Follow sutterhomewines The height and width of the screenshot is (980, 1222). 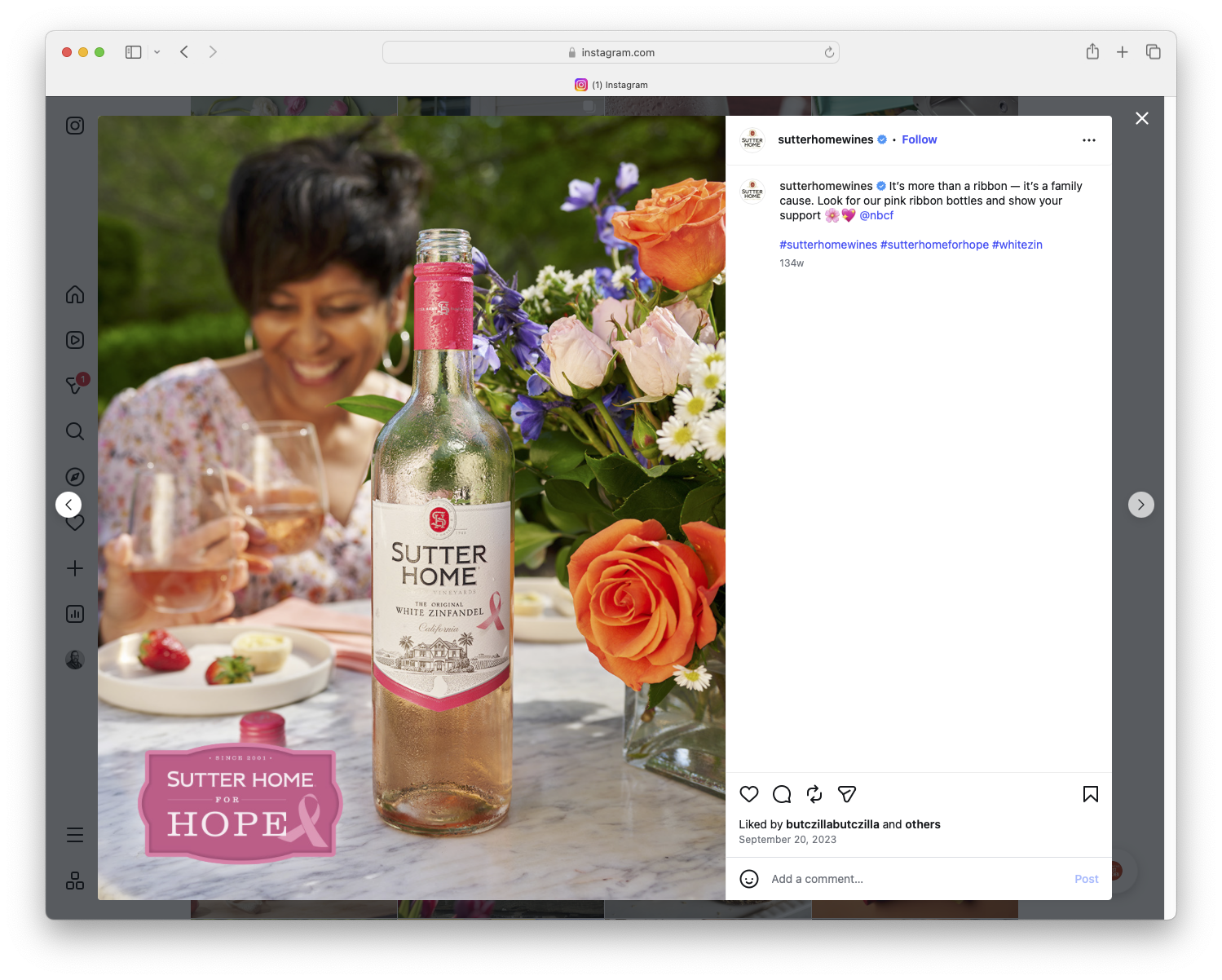pos(919,139)
